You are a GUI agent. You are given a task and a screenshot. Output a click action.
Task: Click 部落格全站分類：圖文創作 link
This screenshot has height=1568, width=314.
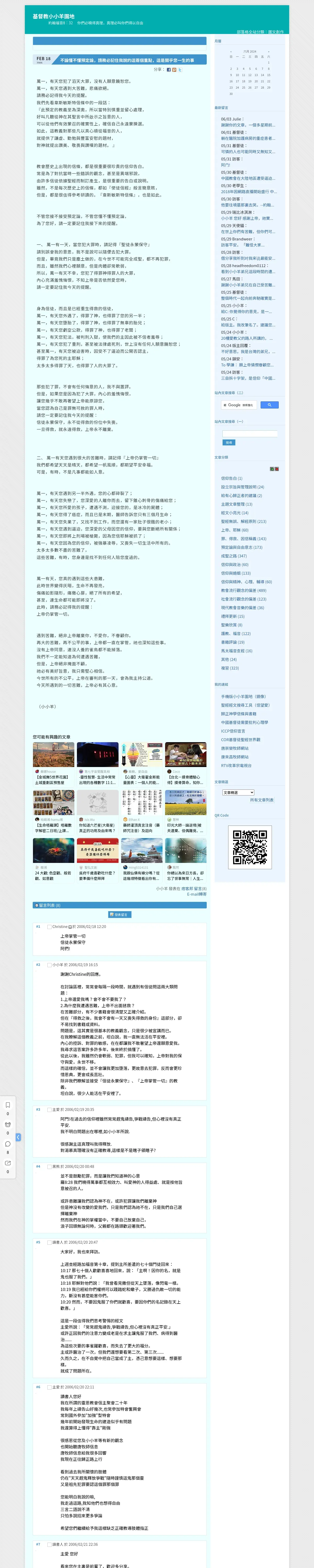260,32
